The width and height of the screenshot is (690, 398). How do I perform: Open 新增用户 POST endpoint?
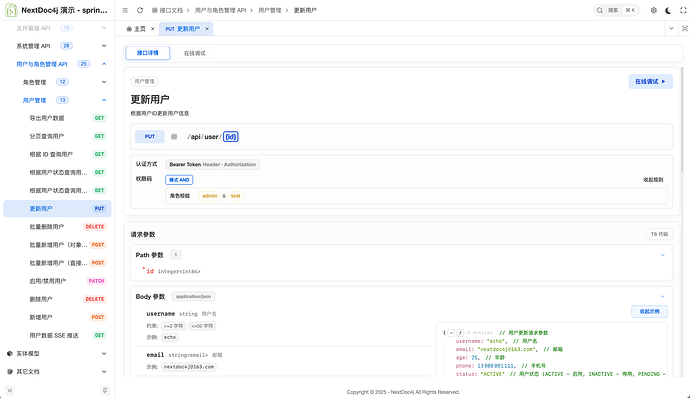coord(57,317)
